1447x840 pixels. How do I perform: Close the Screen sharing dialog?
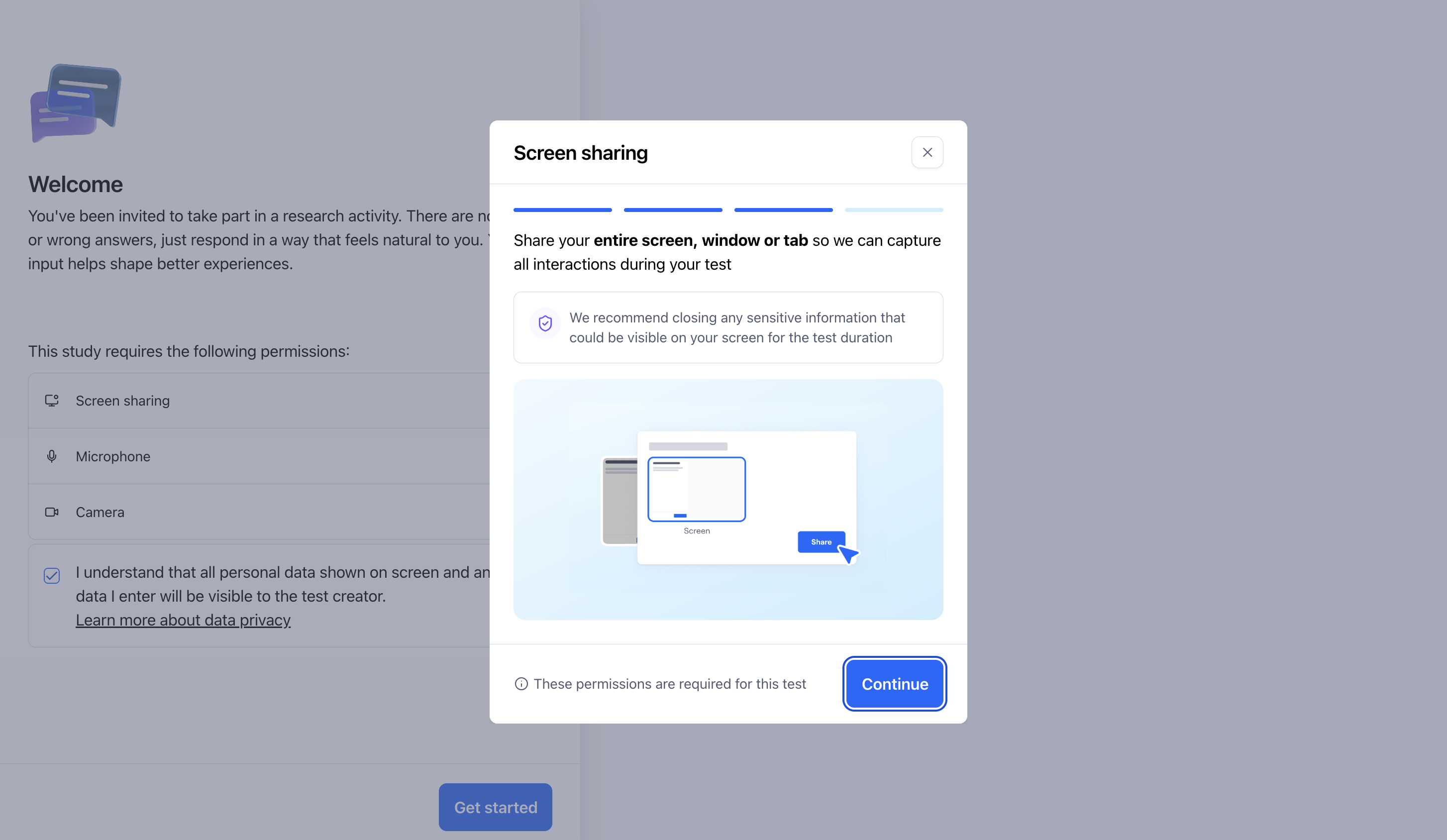[x=927, y=152]
